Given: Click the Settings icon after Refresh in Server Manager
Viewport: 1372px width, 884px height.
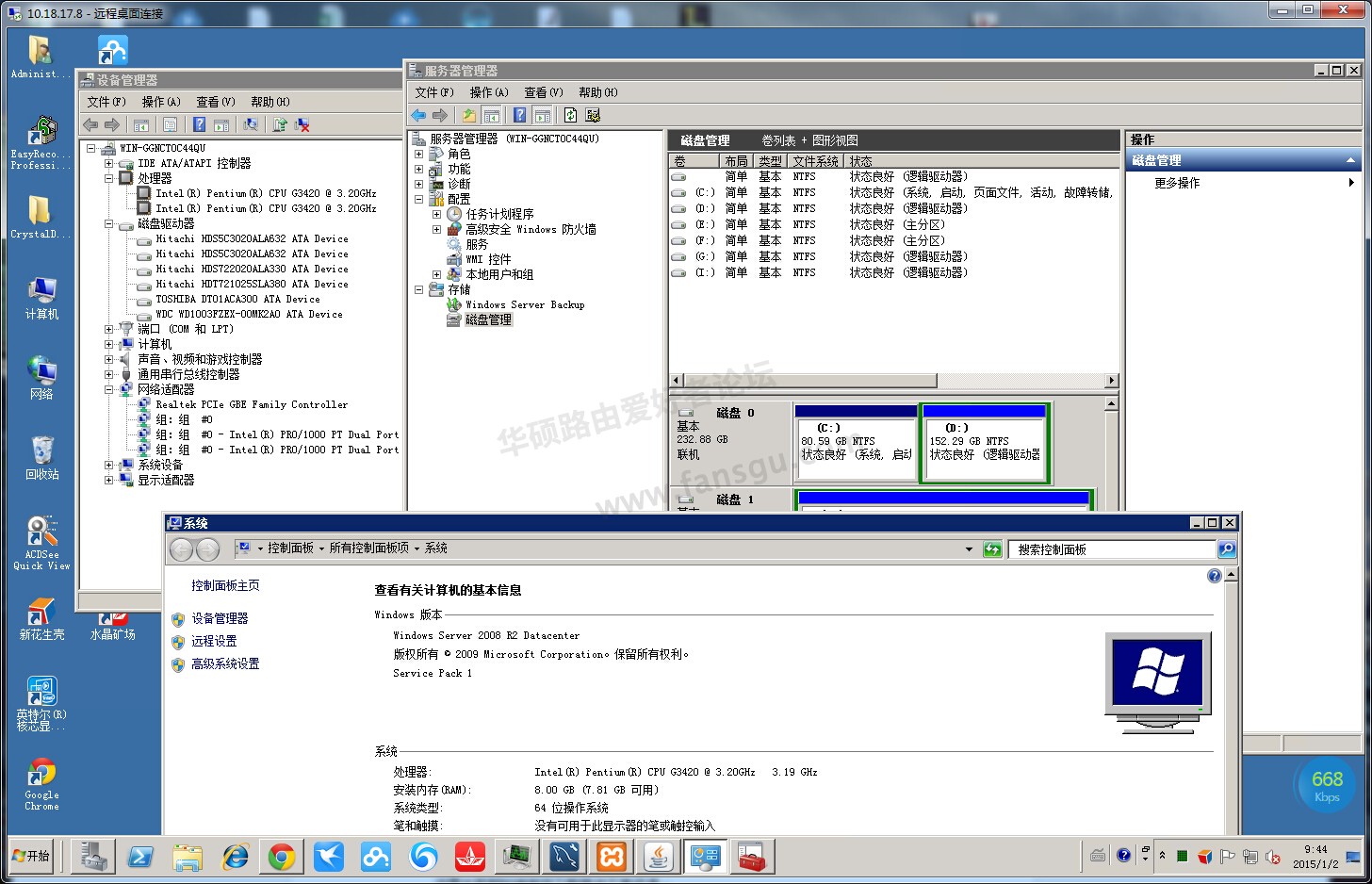Looking at the screenshot, I should click(x=593, y=115).
